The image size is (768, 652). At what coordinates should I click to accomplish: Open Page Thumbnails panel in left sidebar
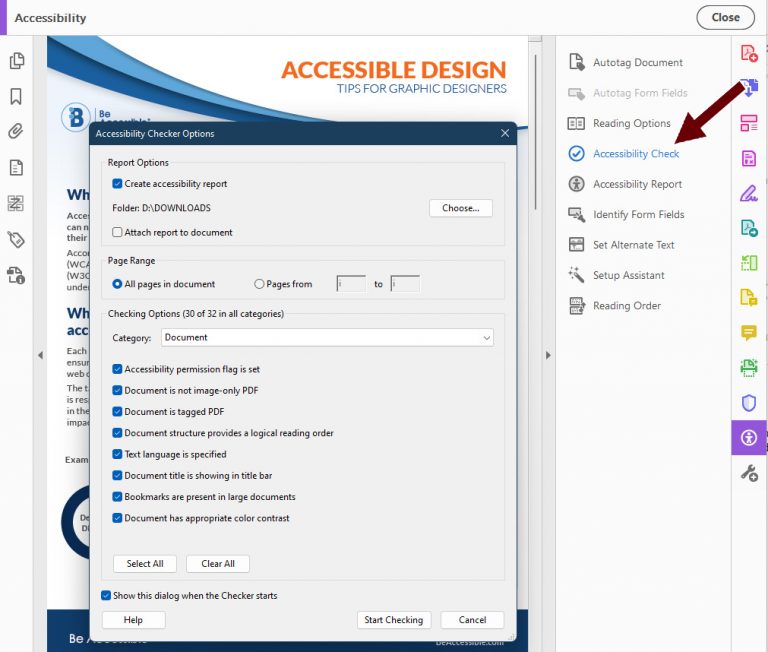pyautogui.click(x=16, y=61)
